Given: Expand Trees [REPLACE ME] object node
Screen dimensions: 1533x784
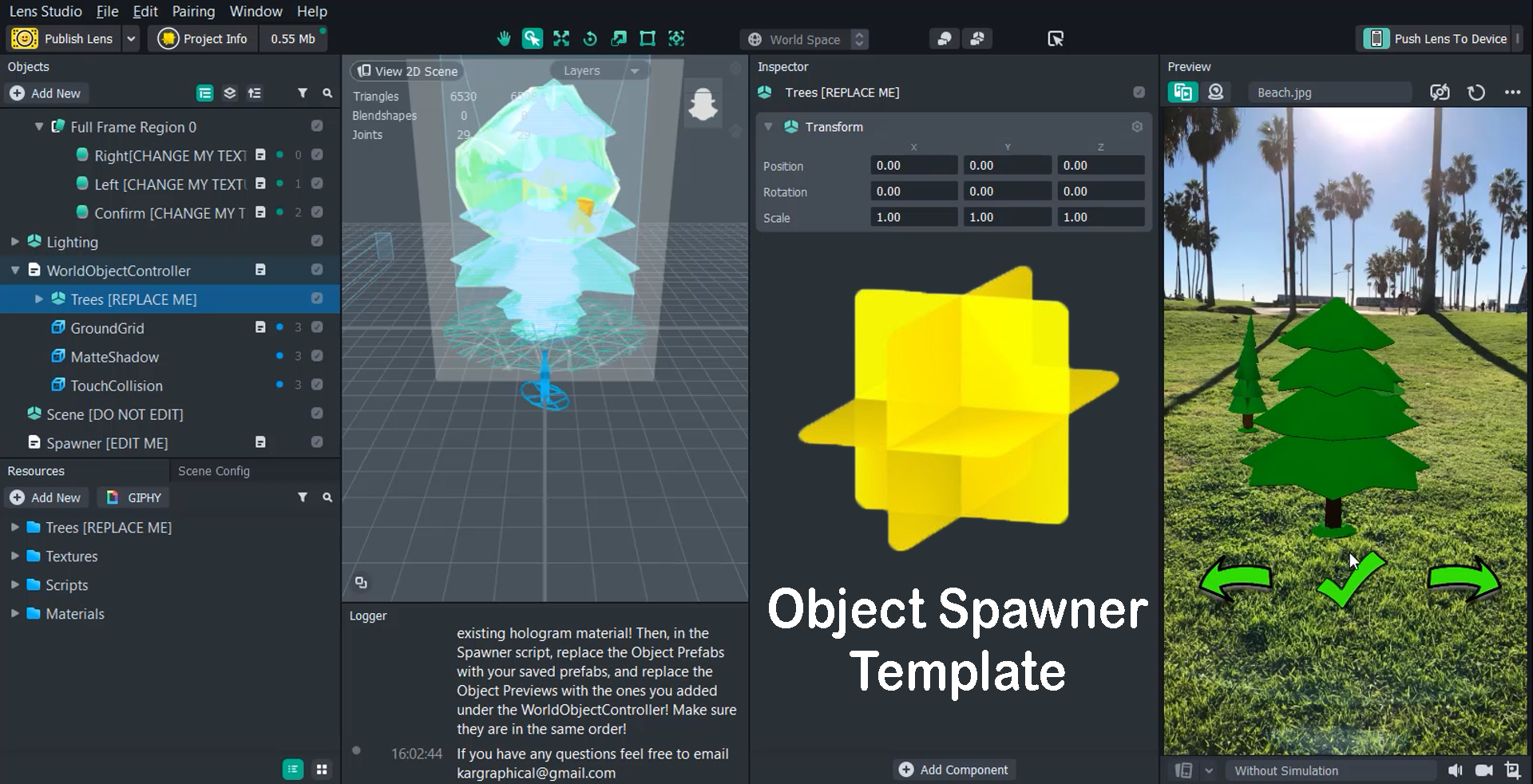Looking at the screenshot, I should 39,299.
